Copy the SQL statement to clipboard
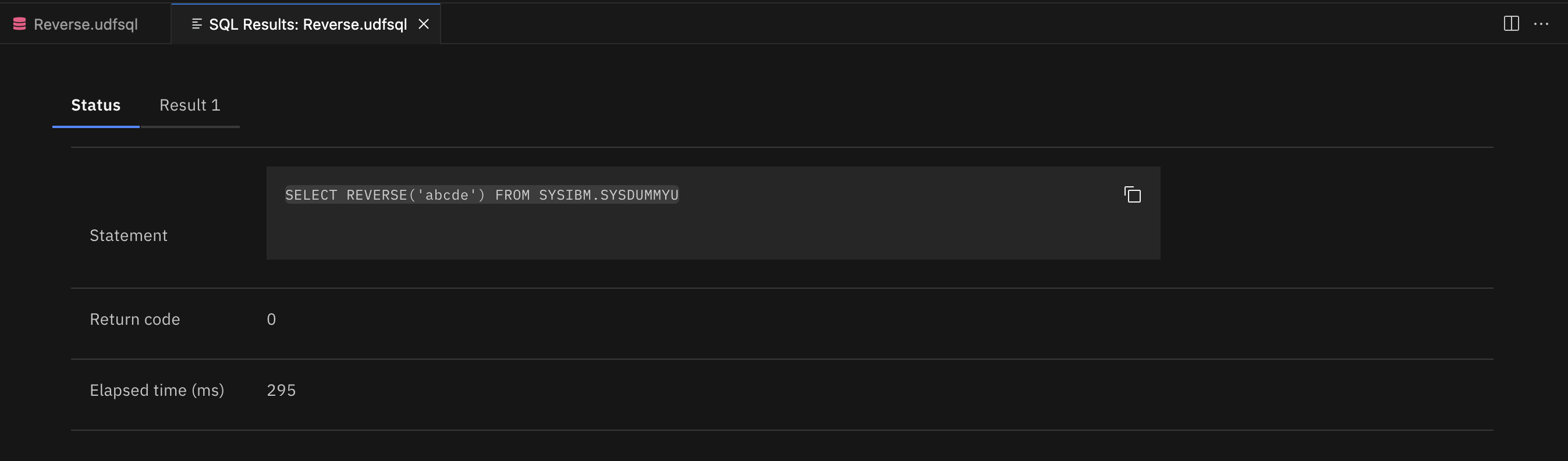This screenshot has width=1568, height=461. click(x=1132, y=195)
